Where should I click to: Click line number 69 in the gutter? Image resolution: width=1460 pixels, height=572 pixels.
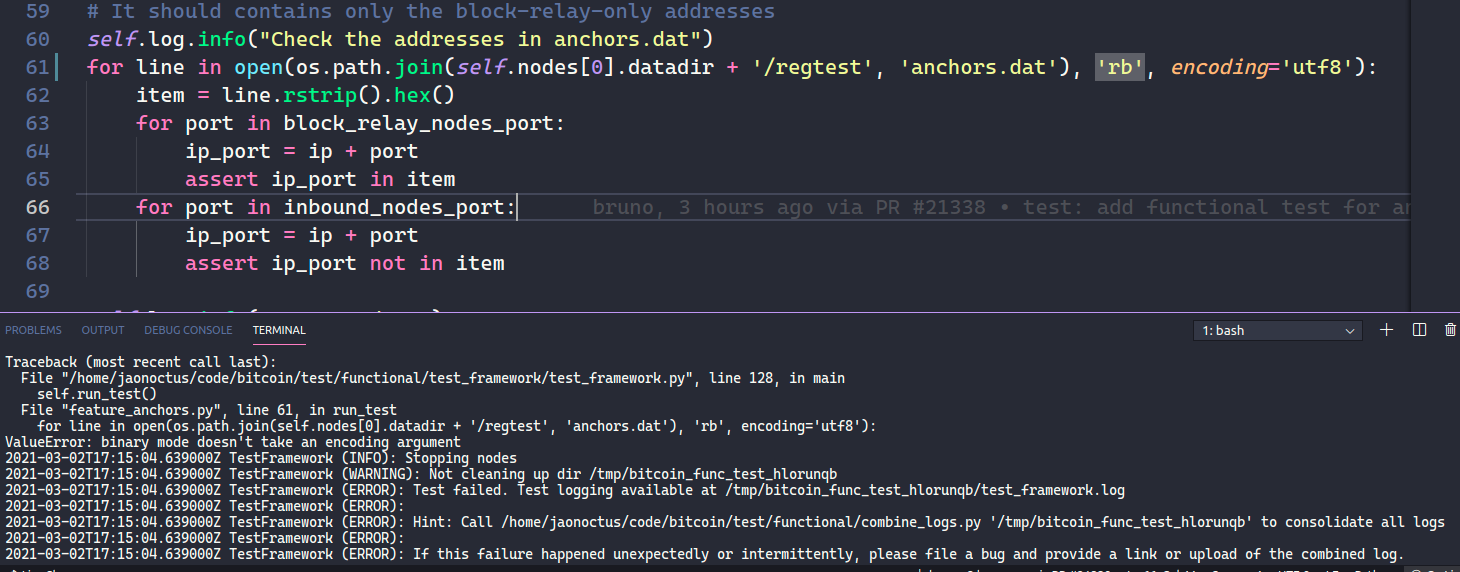[37, 292]
